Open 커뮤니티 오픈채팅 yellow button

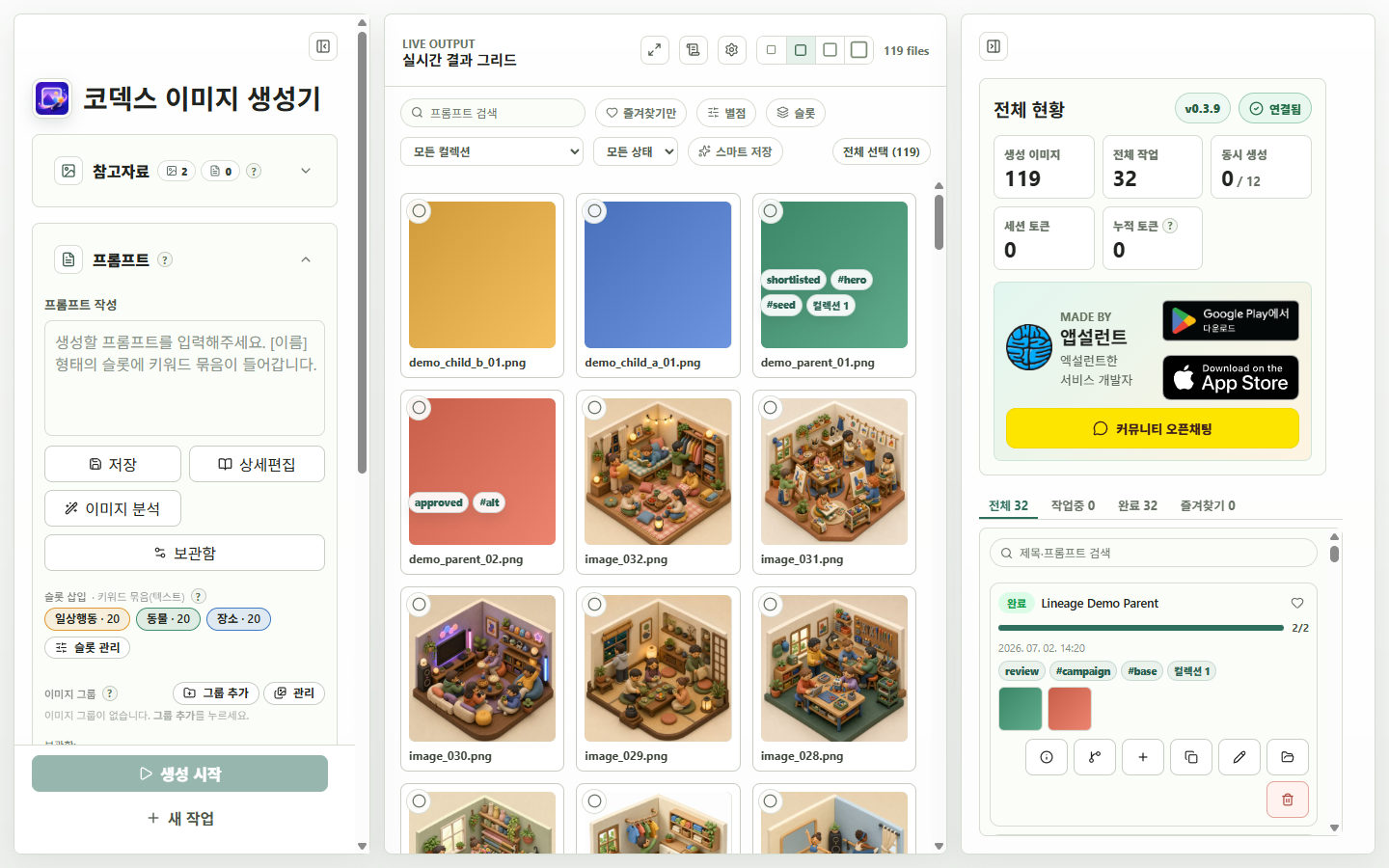tap(1153, 428)
